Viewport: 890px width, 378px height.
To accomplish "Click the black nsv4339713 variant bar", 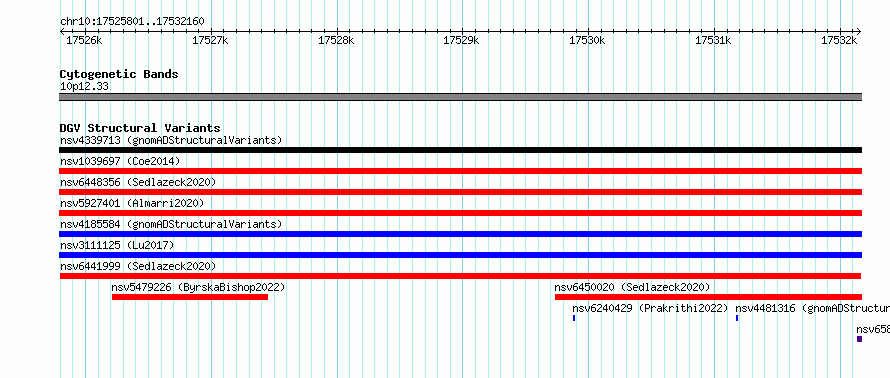I will [x=460, y=150].
